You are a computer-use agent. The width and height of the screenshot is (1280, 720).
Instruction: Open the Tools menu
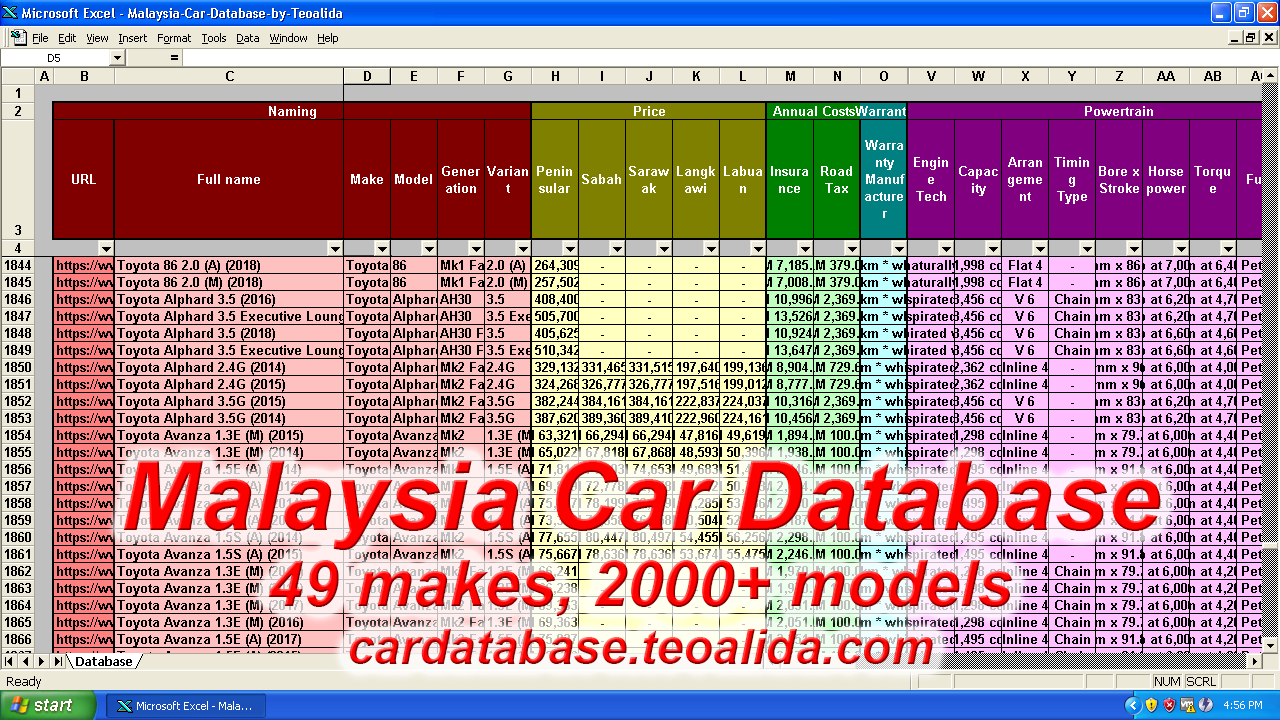214,38
